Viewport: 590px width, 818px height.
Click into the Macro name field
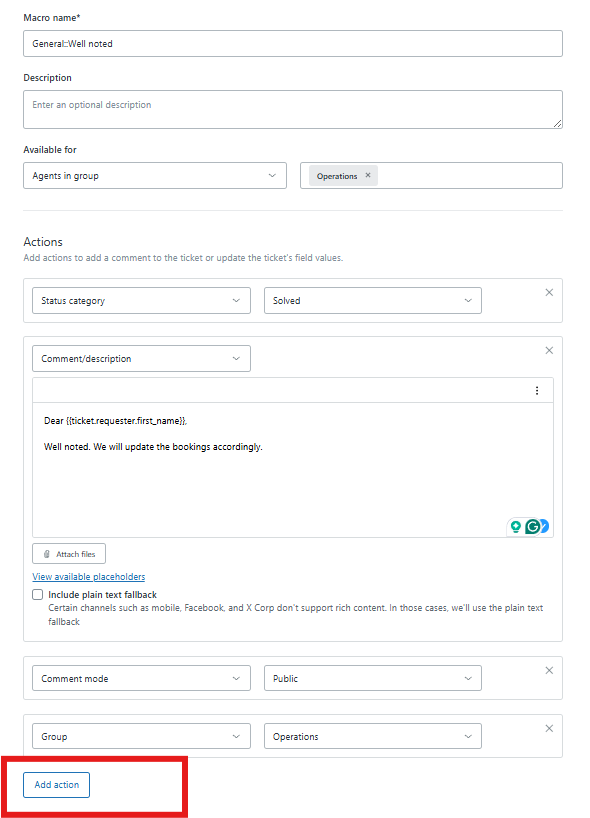point(293,43)
